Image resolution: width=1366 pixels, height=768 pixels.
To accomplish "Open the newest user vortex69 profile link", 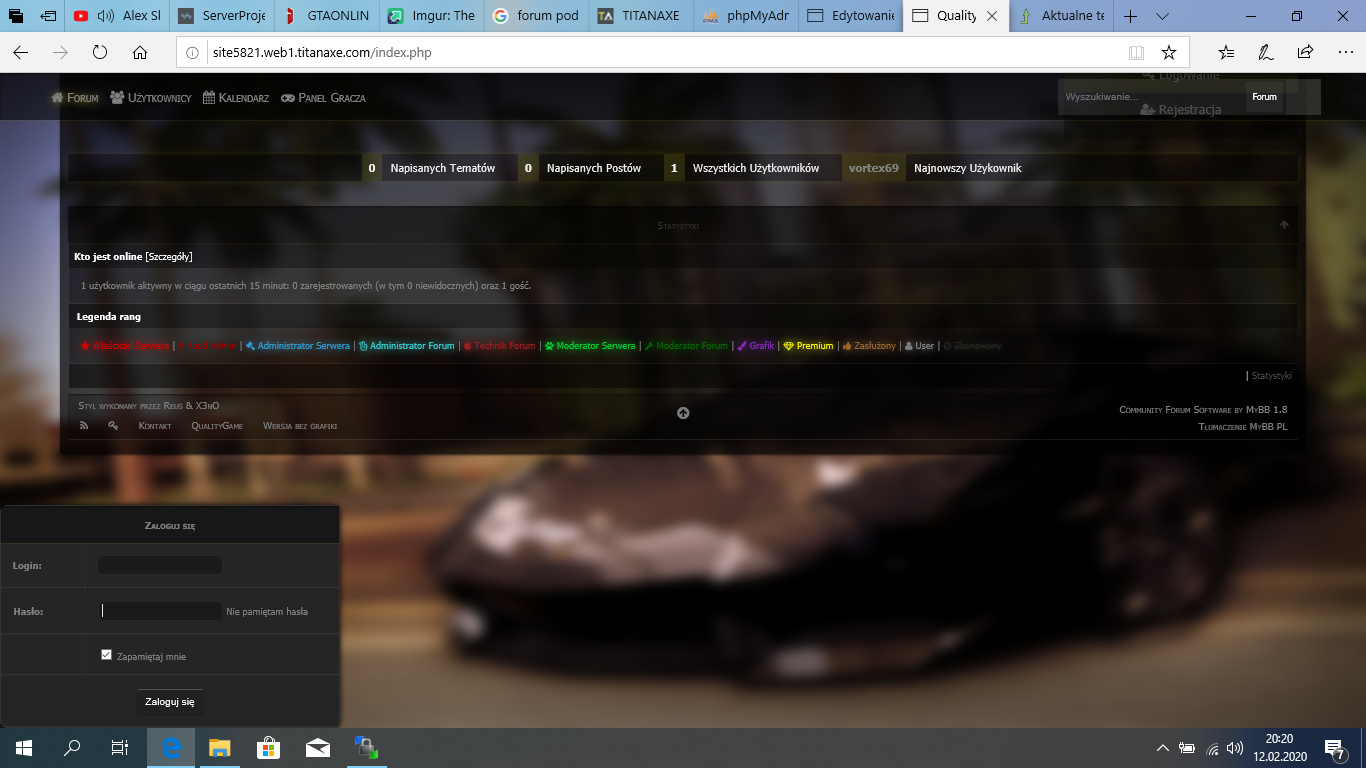I will (x=874, y=168).
